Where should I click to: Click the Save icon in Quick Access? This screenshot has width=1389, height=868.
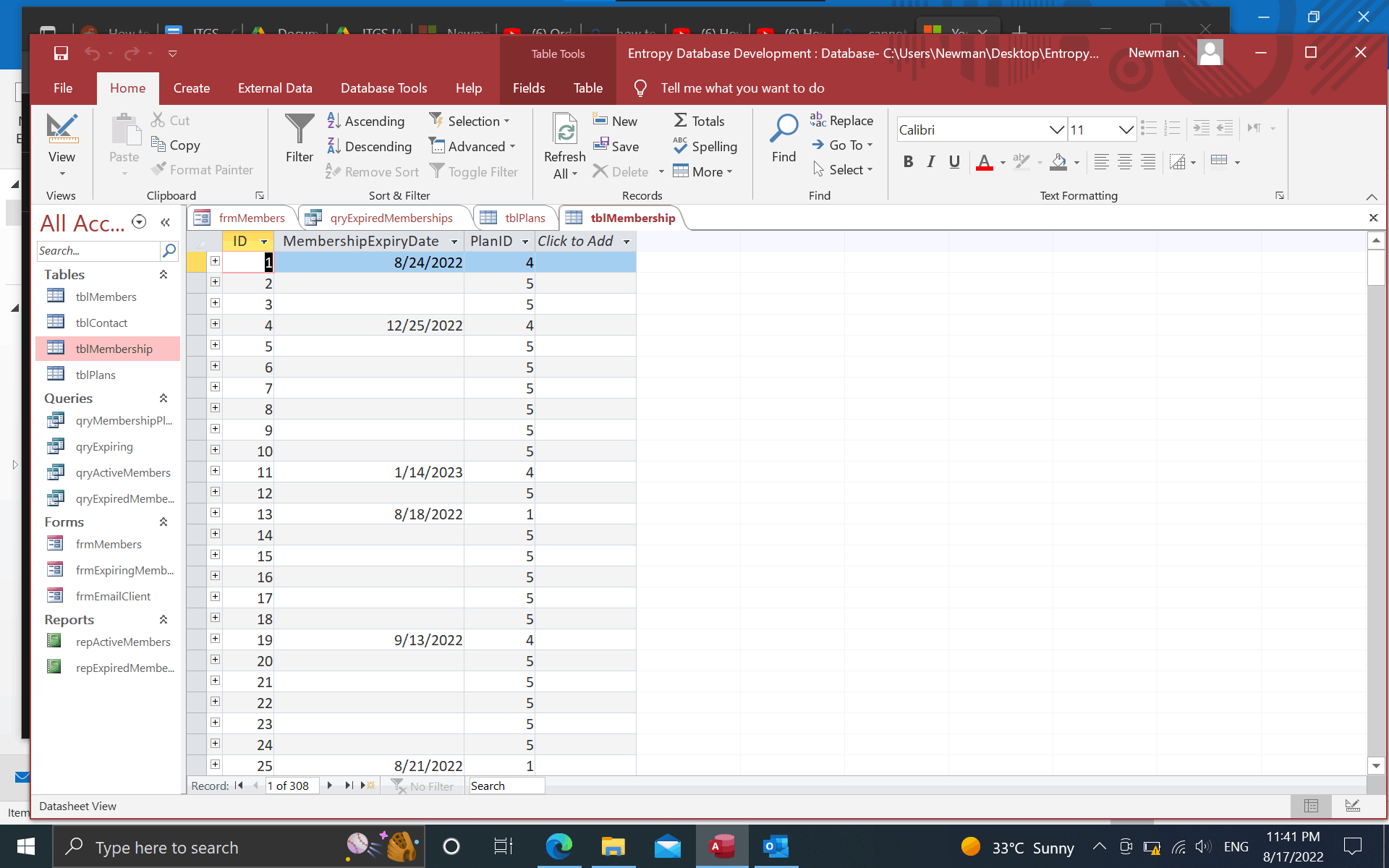61,54
